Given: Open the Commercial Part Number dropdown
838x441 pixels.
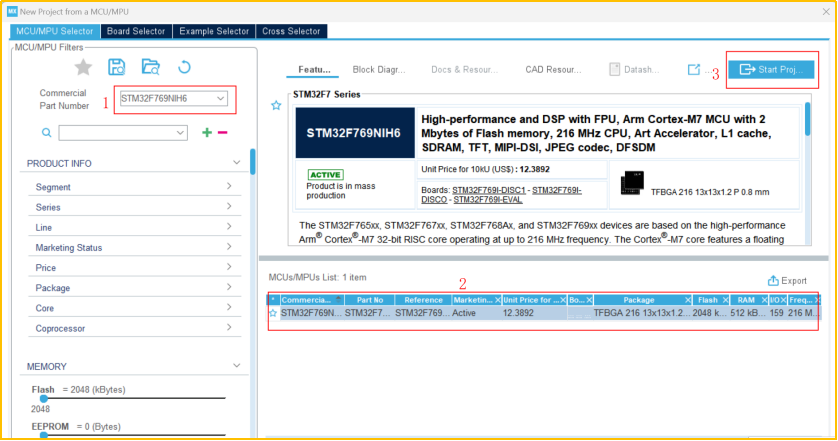Looking at the screenshot, I should 221,99.
